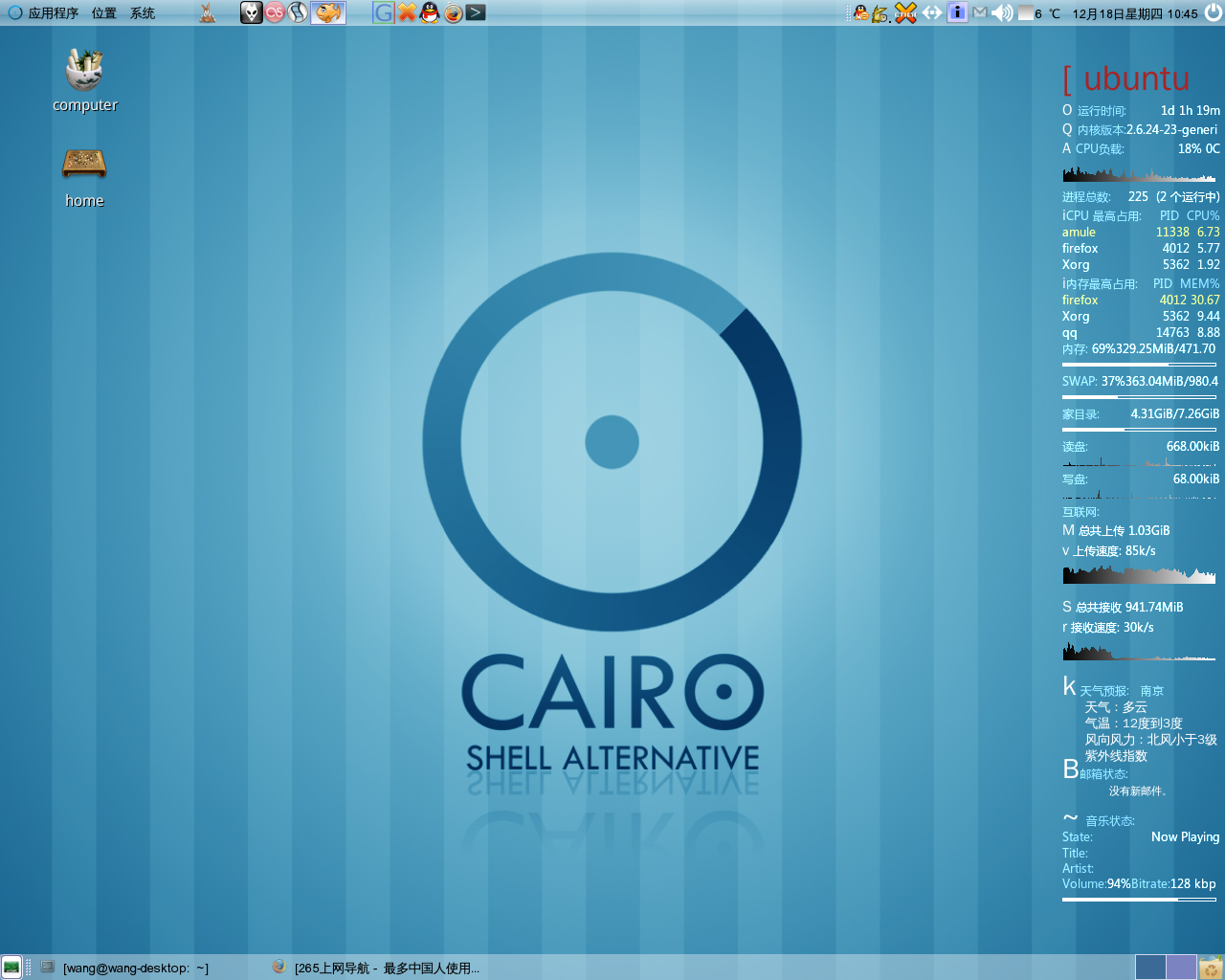Image resolution: width=1225 pixels, height=980 pixels.
Task: Click the weather 6 ℃ applet
Action: (1039, 13)
